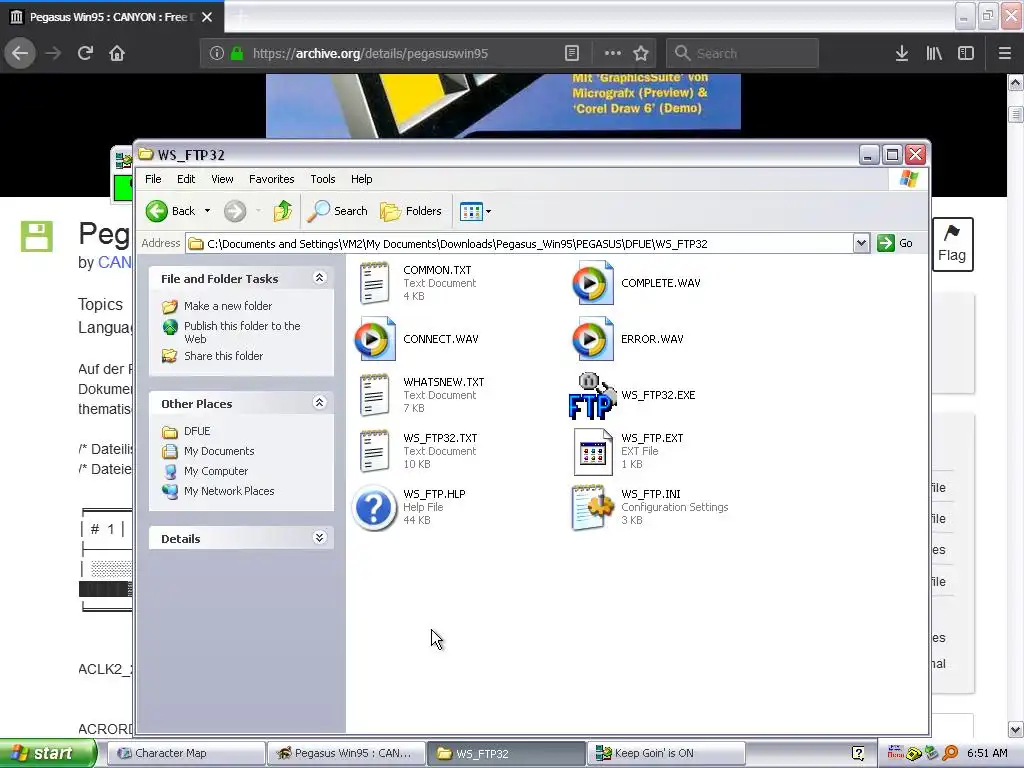
Task: Open the Firefox Library icon
Action: pos(934,53)
